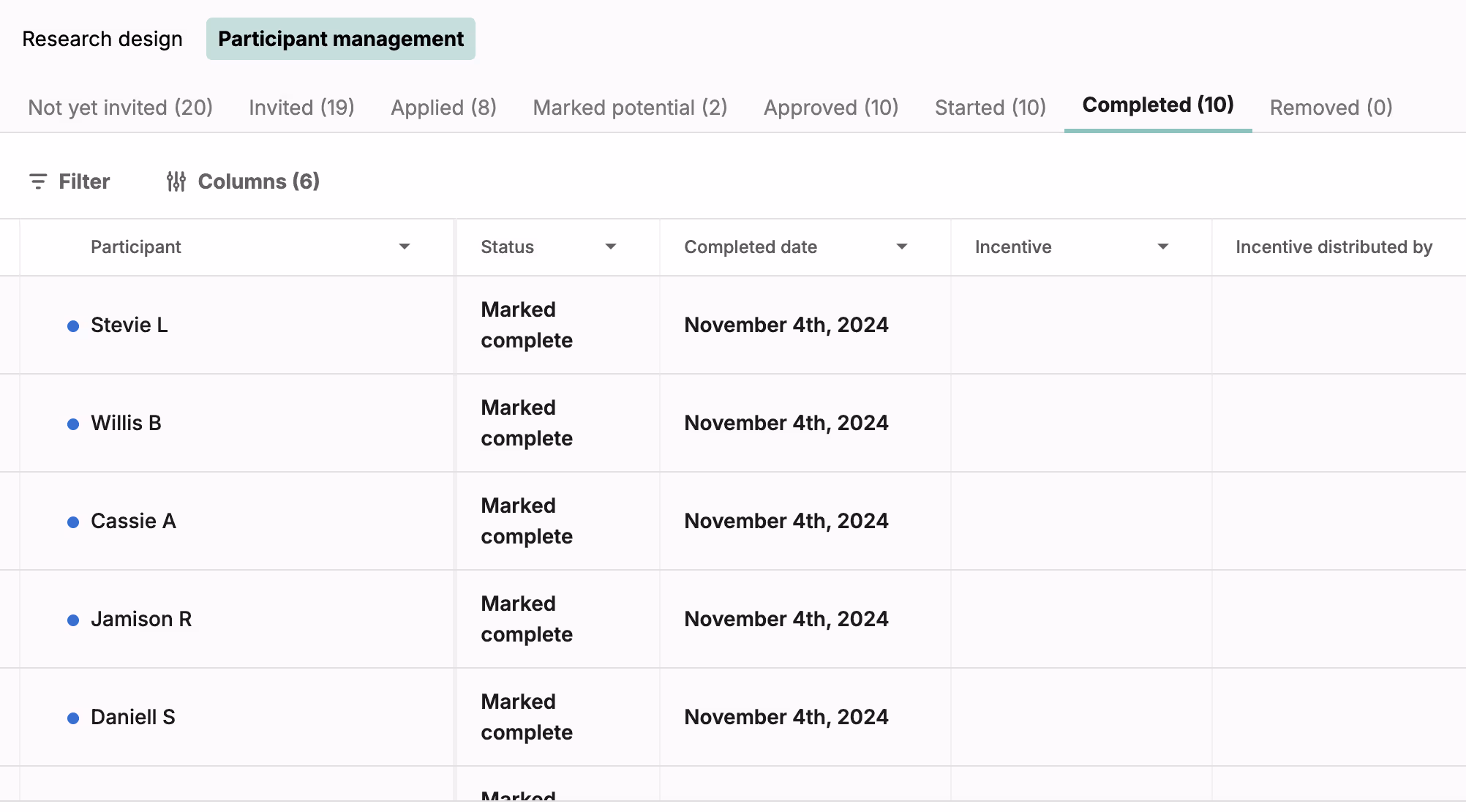
Task: Switch to Research design tab
Action: point(102,39)
